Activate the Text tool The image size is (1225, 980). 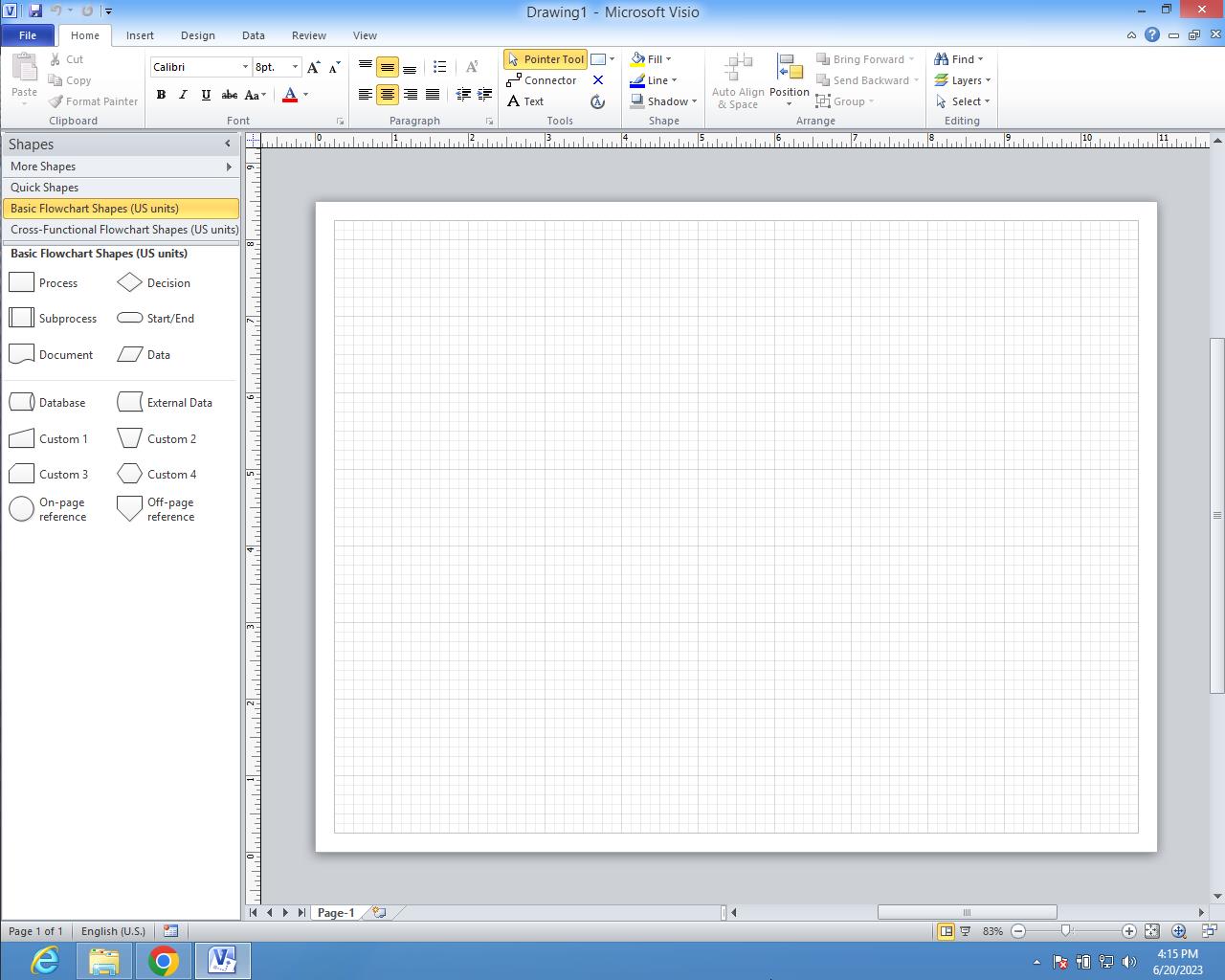click(x=525, y=101)
